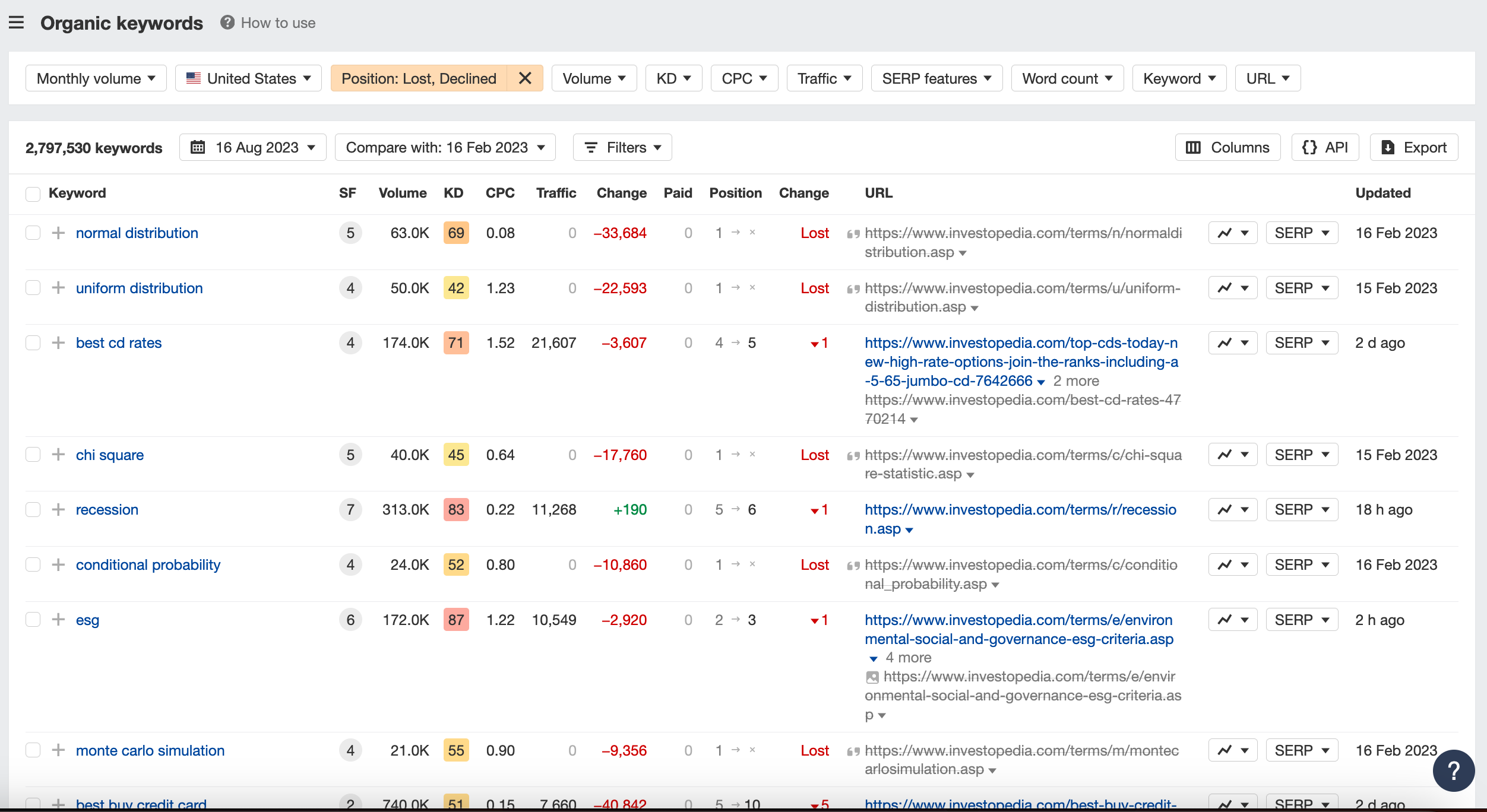Open the Word count filter dropdown
This screenshot has width=1487, height=812.
[1067, 78]
